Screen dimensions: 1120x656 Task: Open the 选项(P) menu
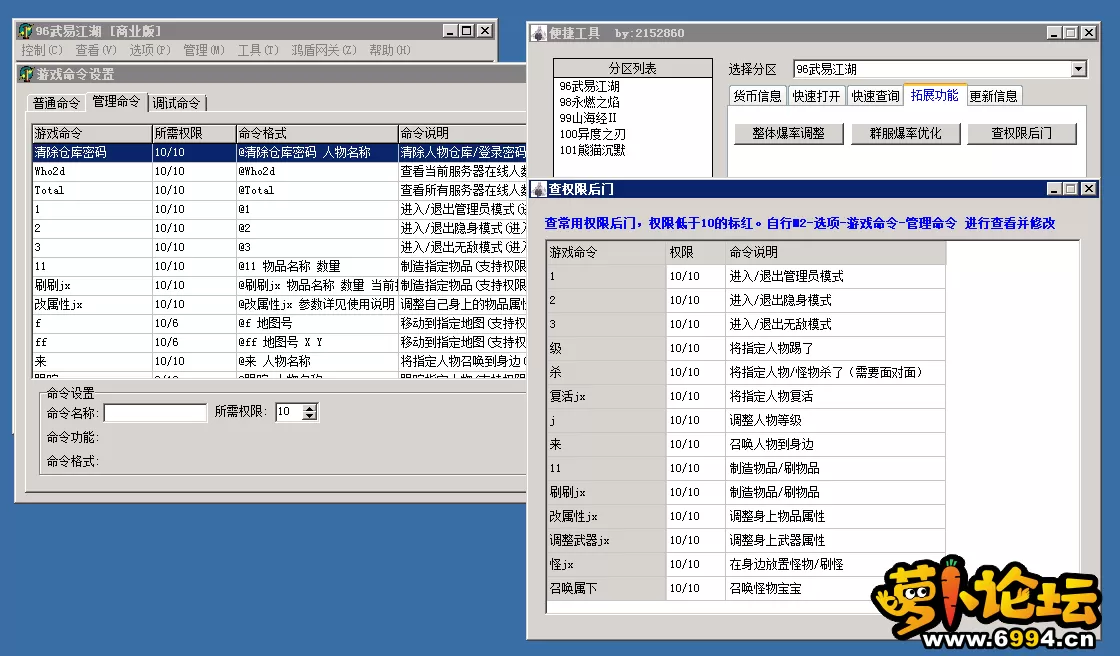(150, 50)
